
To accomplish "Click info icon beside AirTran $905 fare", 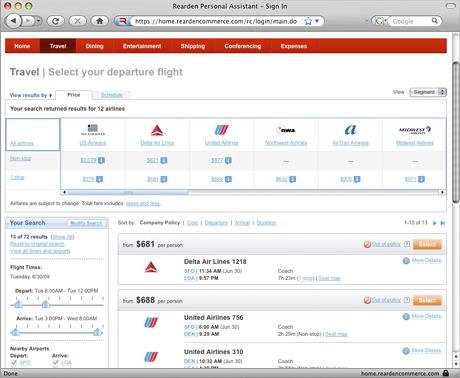I will coord(357,179).
